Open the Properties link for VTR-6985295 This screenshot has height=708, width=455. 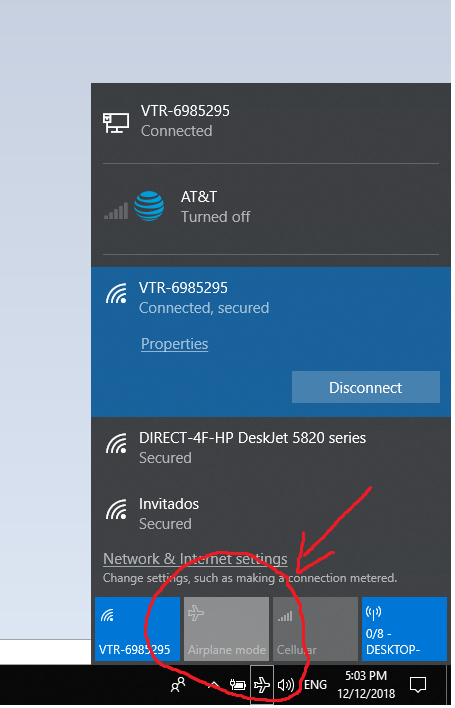[x=175, y=346]
